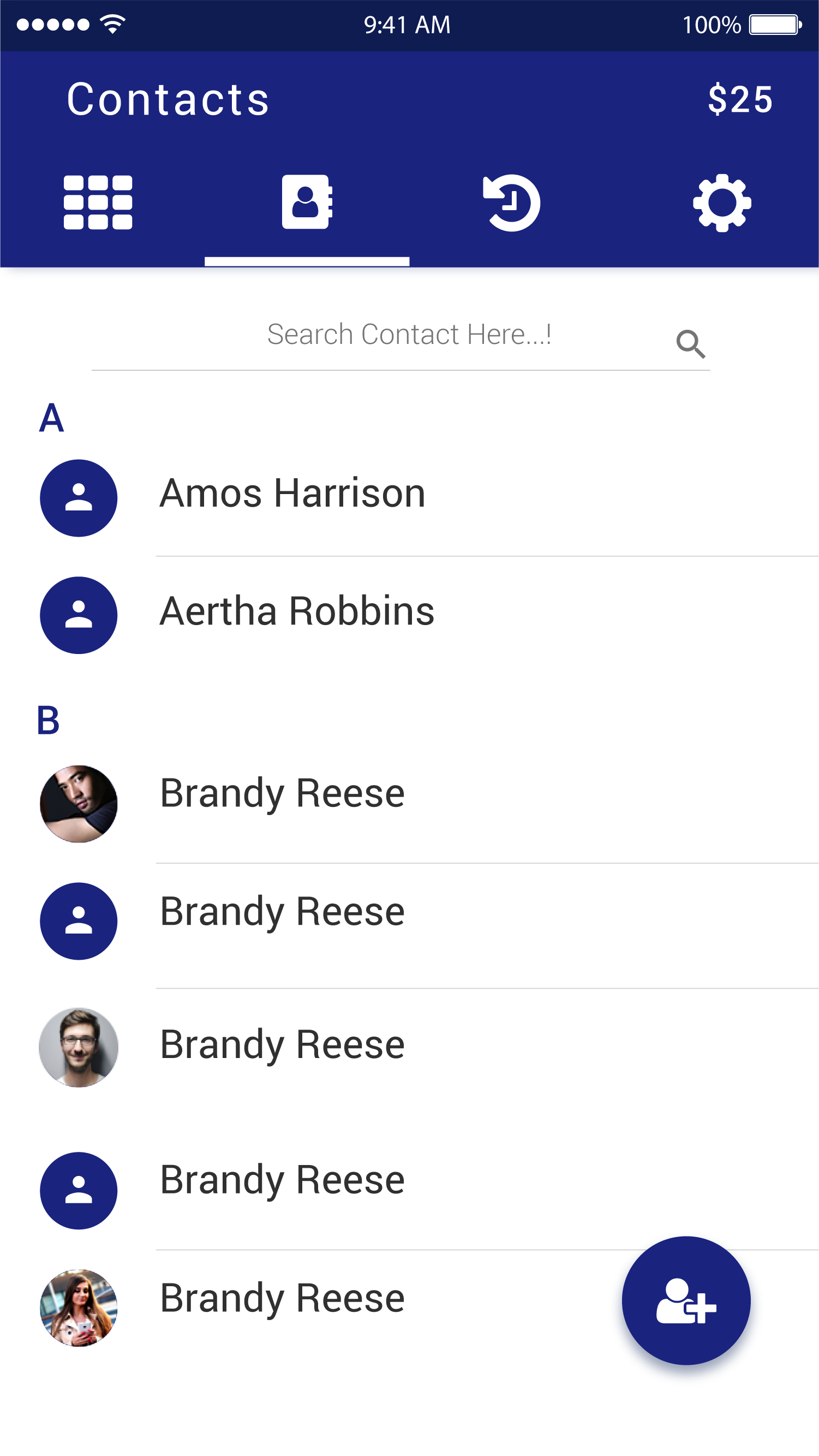
Task: Open the dial pad grid tab
Action: click(x=98, y=203)
